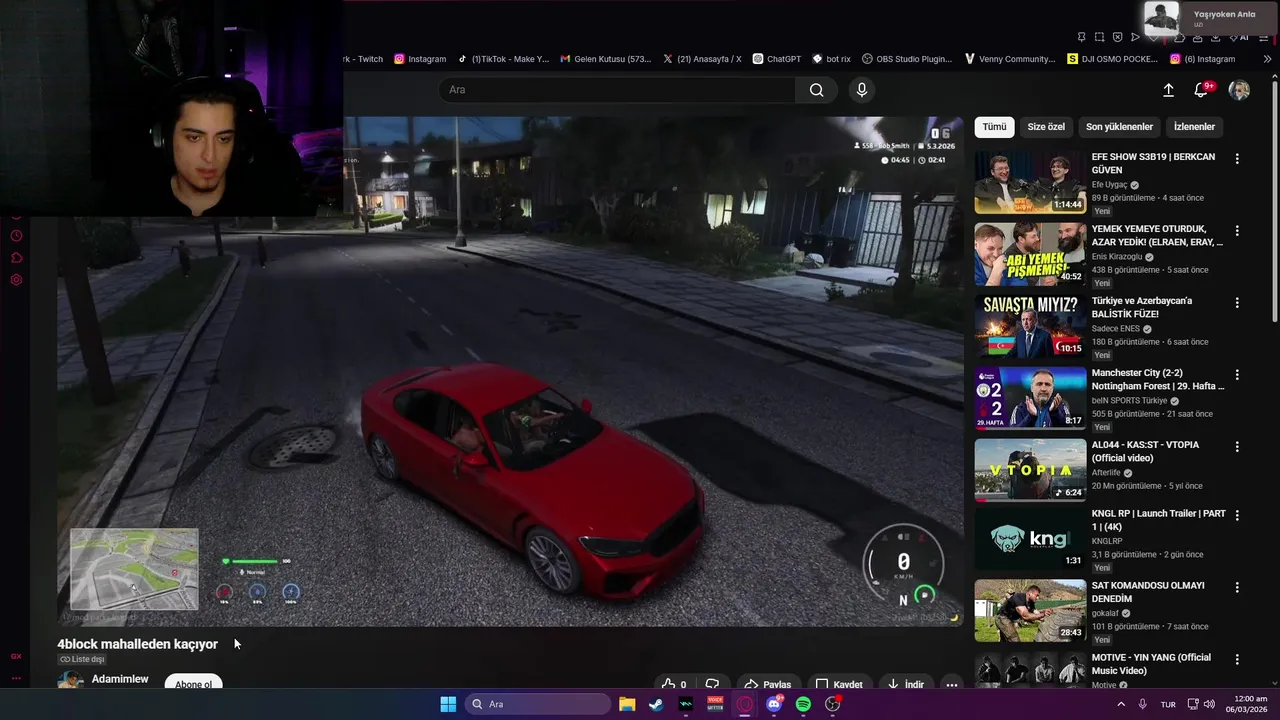The width and height of the screenshot is (1280, 720).
Task: Open the notifications bell showing 9+
Action: pos(1203,90)
